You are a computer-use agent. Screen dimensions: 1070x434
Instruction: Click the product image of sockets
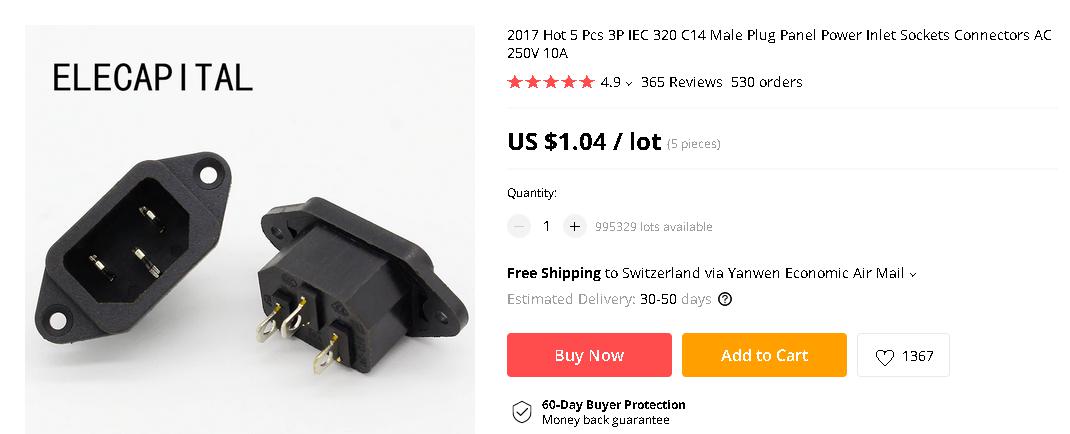tap(250, 229)
